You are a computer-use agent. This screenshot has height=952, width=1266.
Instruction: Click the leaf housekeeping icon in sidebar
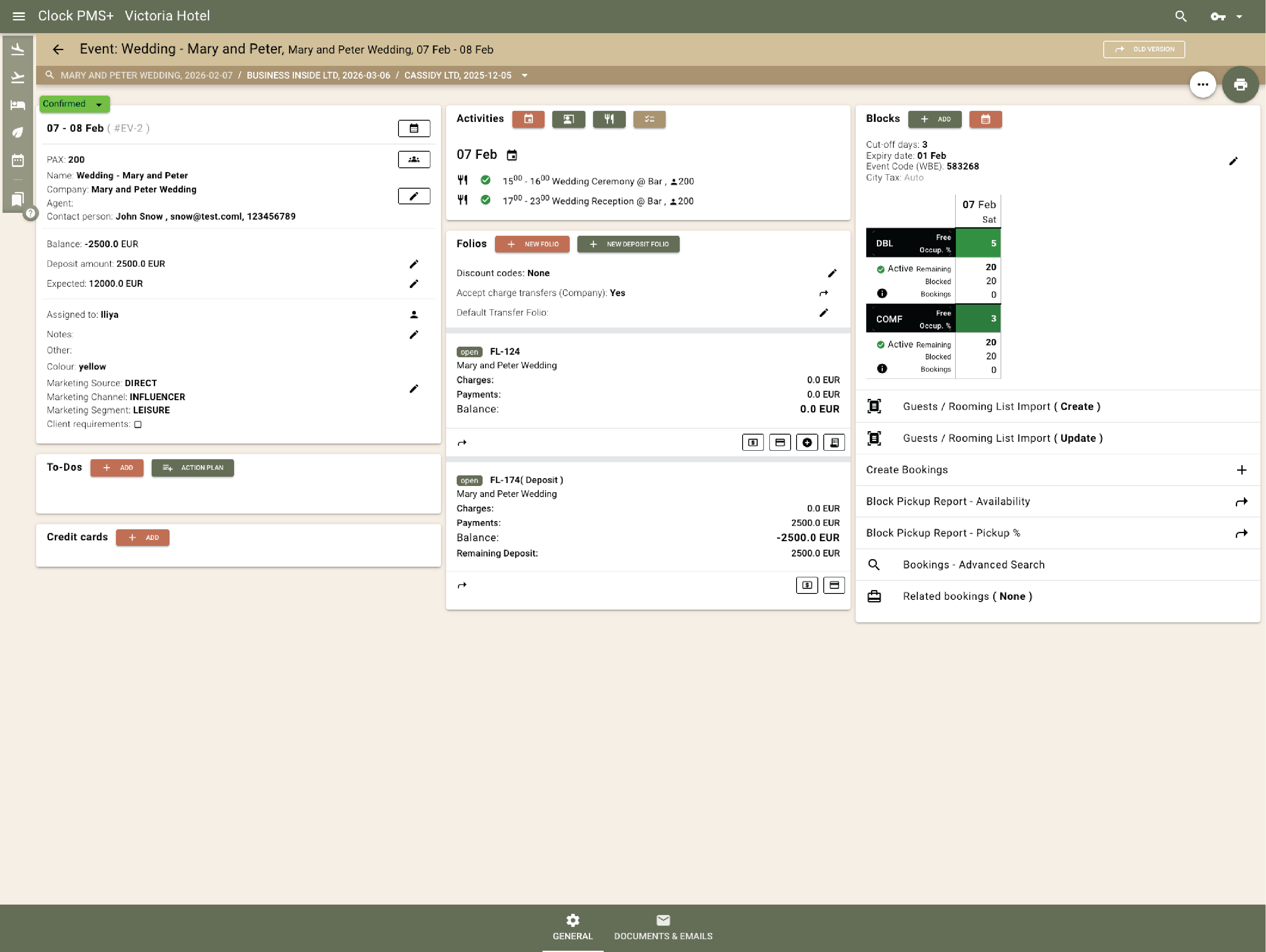17,132
